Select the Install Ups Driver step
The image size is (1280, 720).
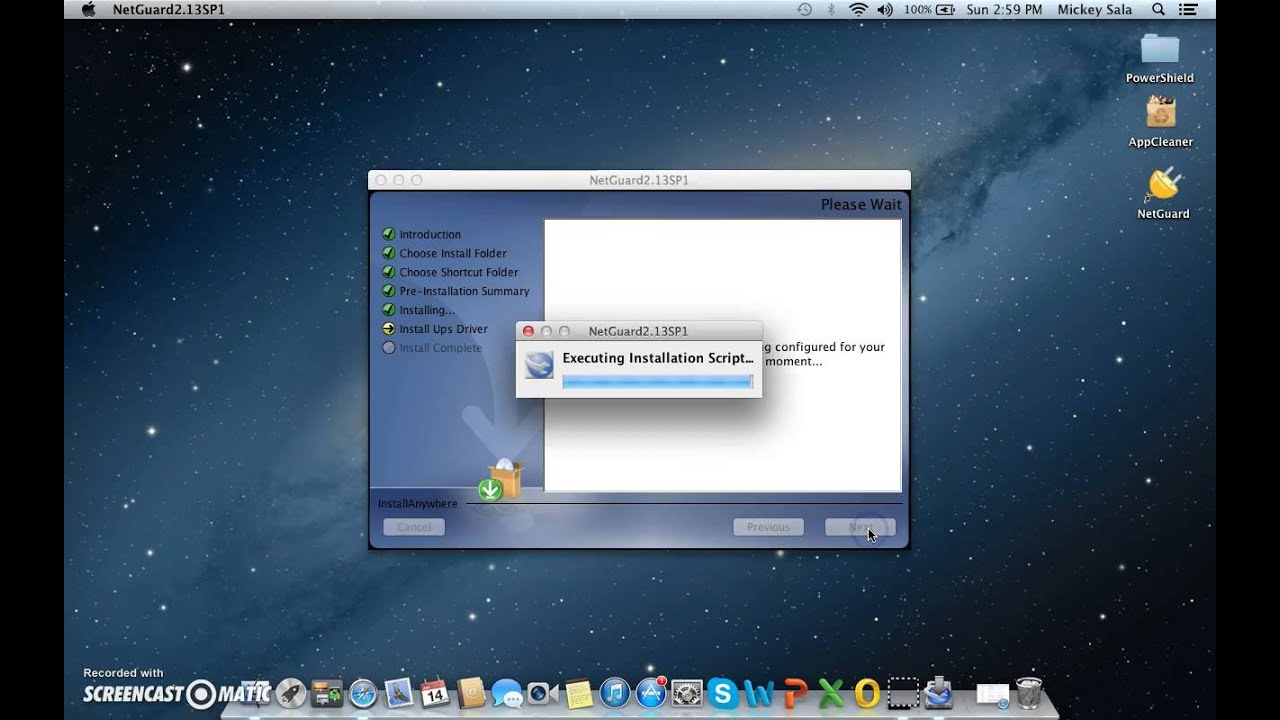[443, 329]
